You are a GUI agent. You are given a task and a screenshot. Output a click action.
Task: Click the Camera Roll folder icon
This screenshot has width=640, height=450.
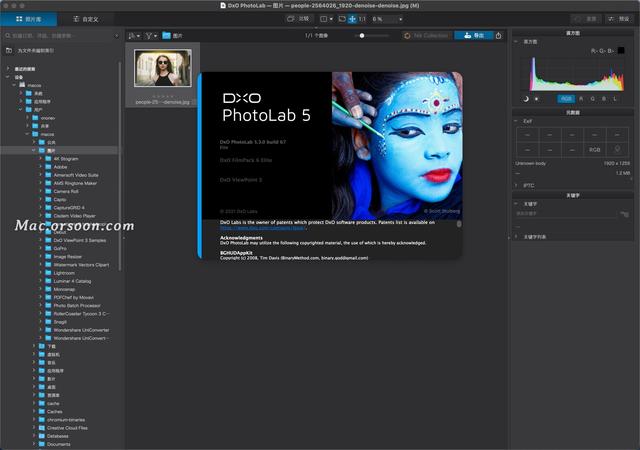[48, 190]
